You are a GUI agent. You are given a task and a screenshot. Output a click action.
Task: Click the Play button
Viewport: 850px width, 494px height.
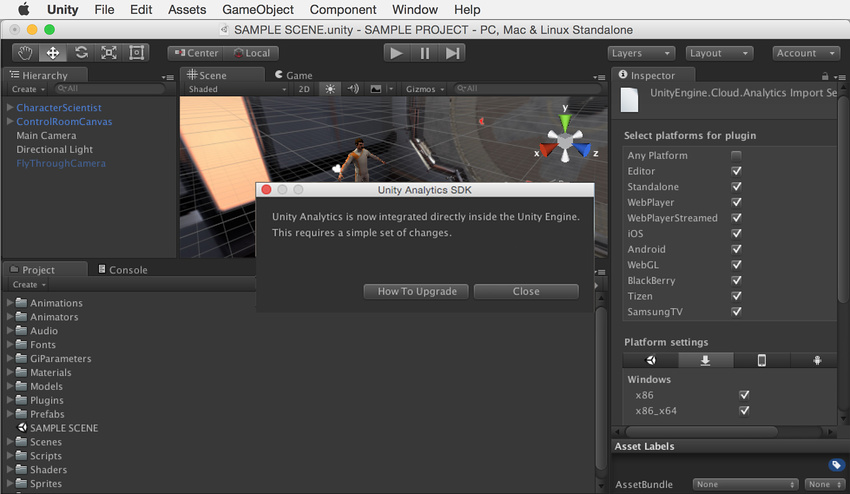[397, 53]
